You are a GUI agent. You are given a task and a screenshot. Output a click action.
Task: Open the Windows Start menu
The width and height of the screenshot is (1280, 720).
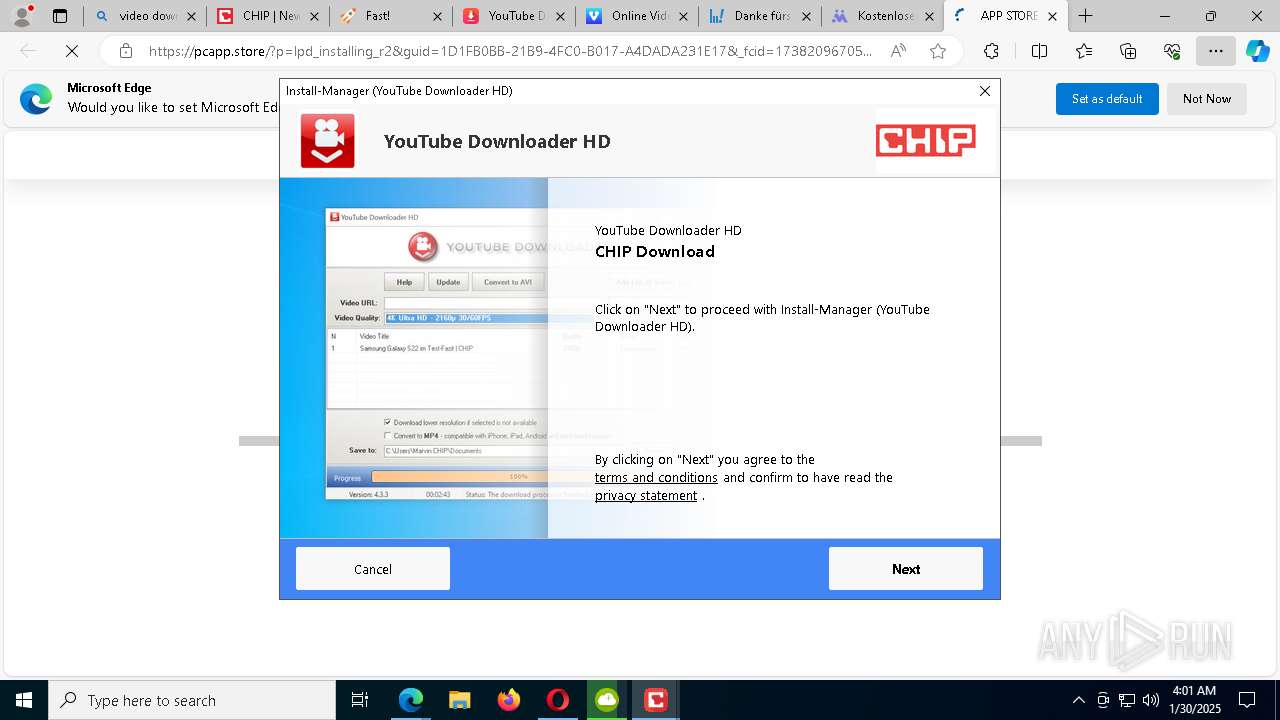pyautogui.click(x=23, y=700)
